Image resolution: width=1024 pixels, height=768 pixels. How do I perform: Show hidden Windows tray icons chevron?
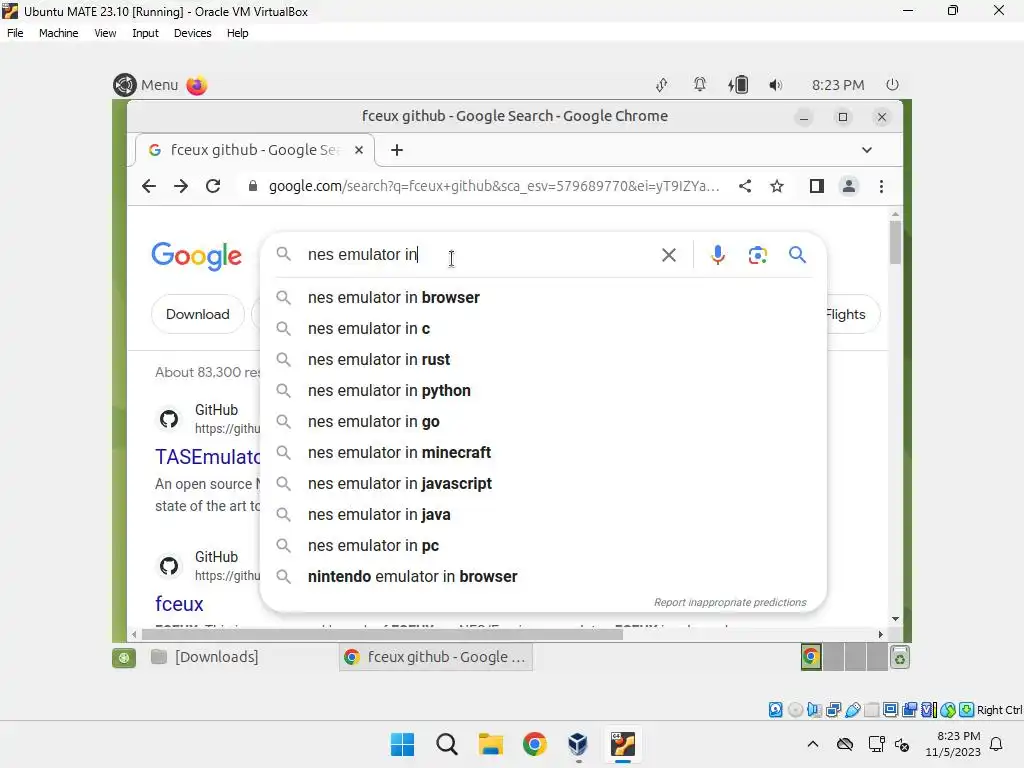812,744
